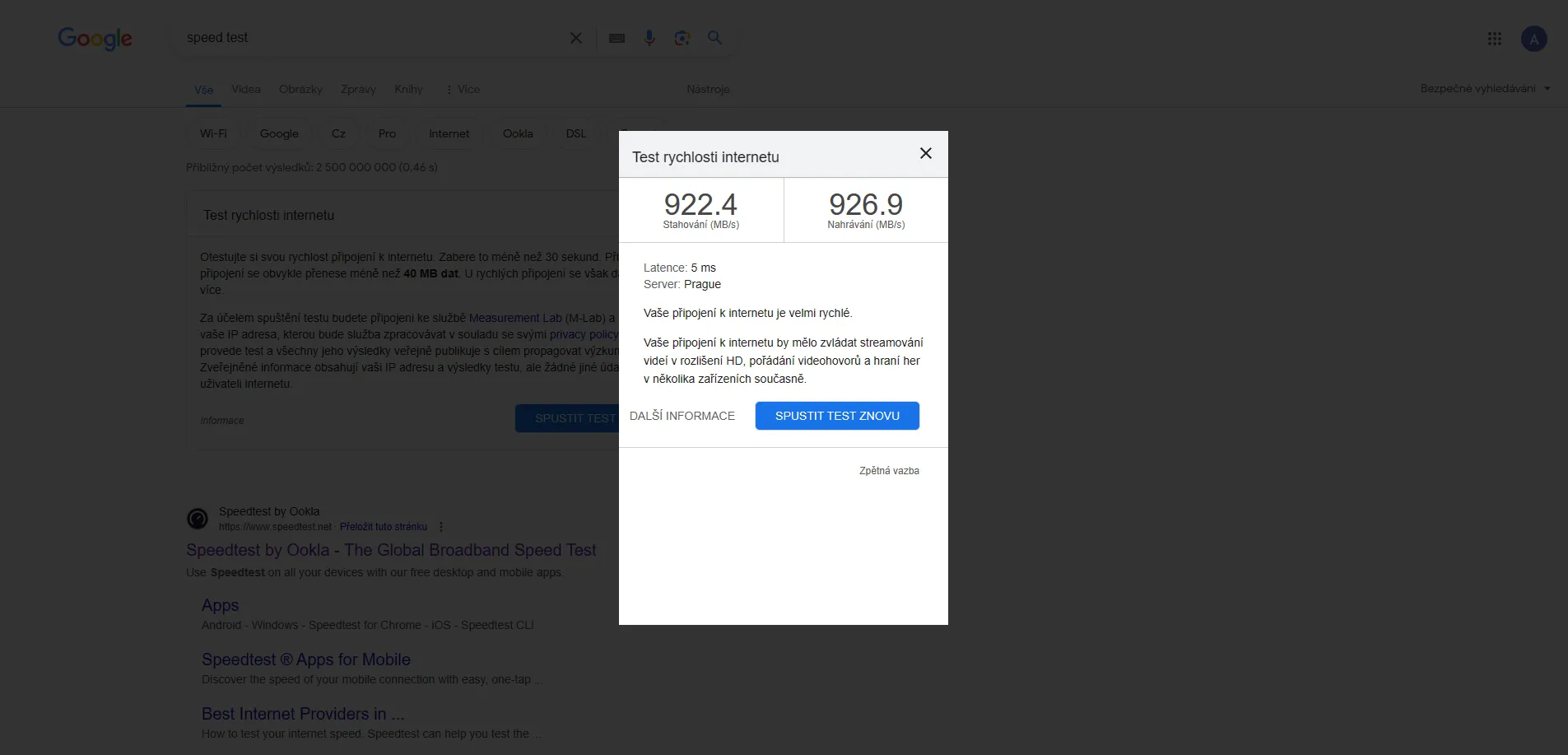
Task: Click the speed test search field
Action: point(370,38)
